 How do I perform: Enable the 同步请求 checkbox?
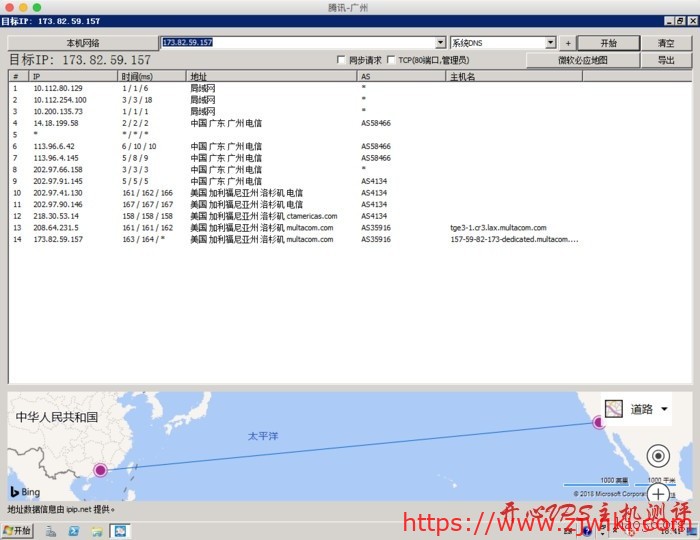(x=341, y=60)
